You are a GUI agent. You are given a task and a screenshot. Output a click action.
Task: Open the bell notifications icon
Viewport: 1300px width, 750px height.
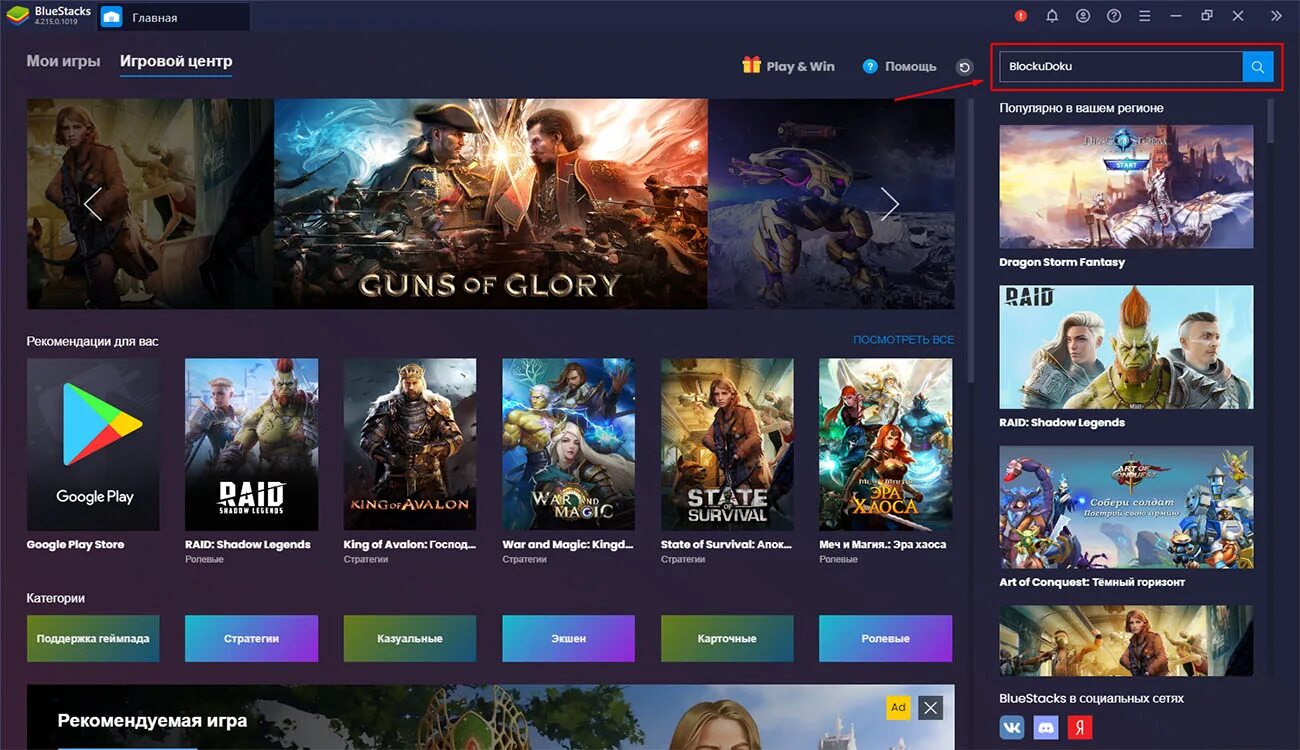point(1052,16)
